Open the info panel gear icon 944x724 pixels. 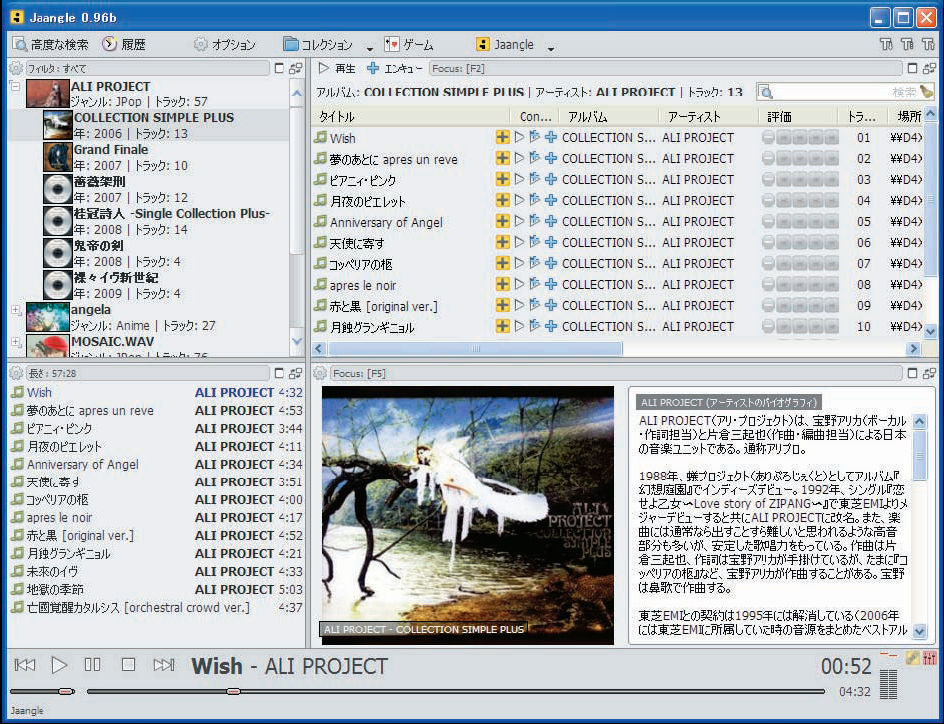pos(320,373)
